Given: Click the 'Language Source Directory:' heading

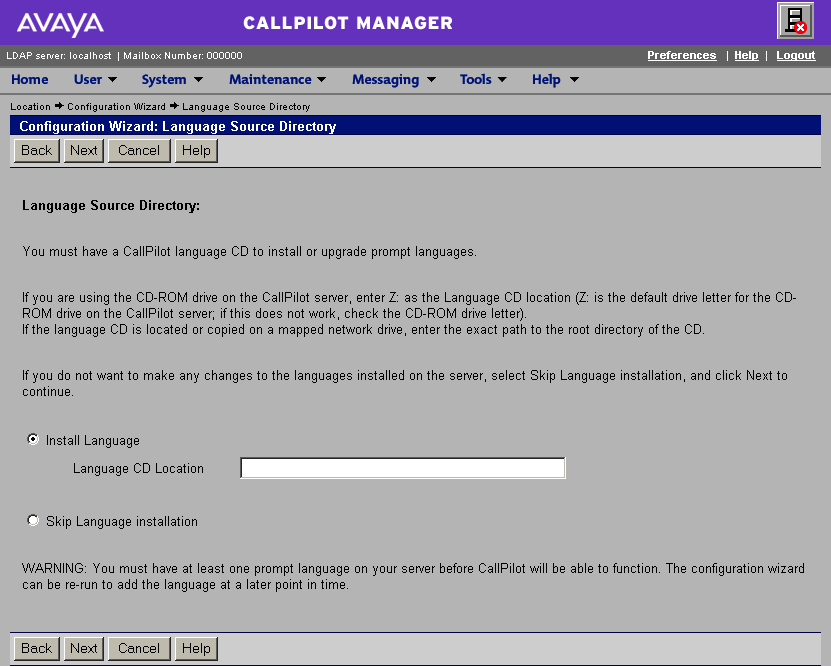Looking at the screenshot, I should [x=111, y=206].
